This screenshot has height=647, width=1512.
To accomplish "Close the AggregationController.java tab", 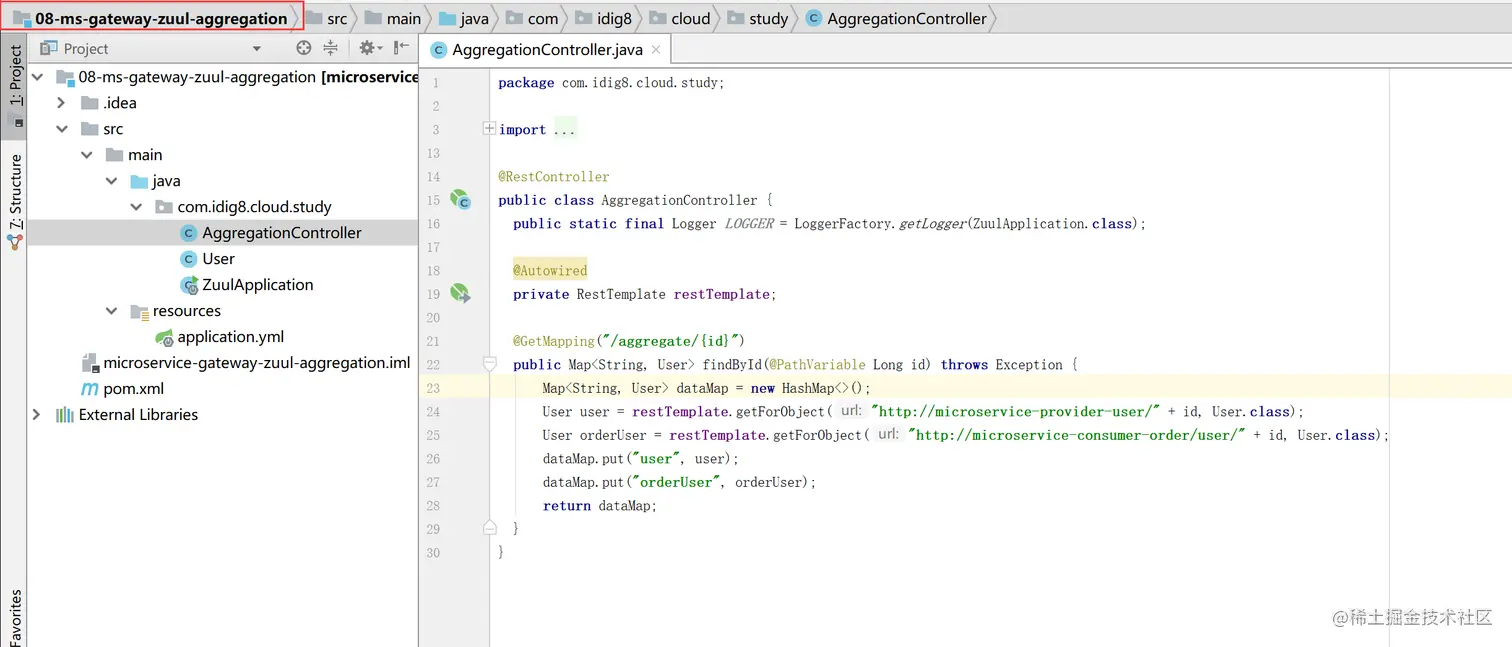I will (656, 49).
